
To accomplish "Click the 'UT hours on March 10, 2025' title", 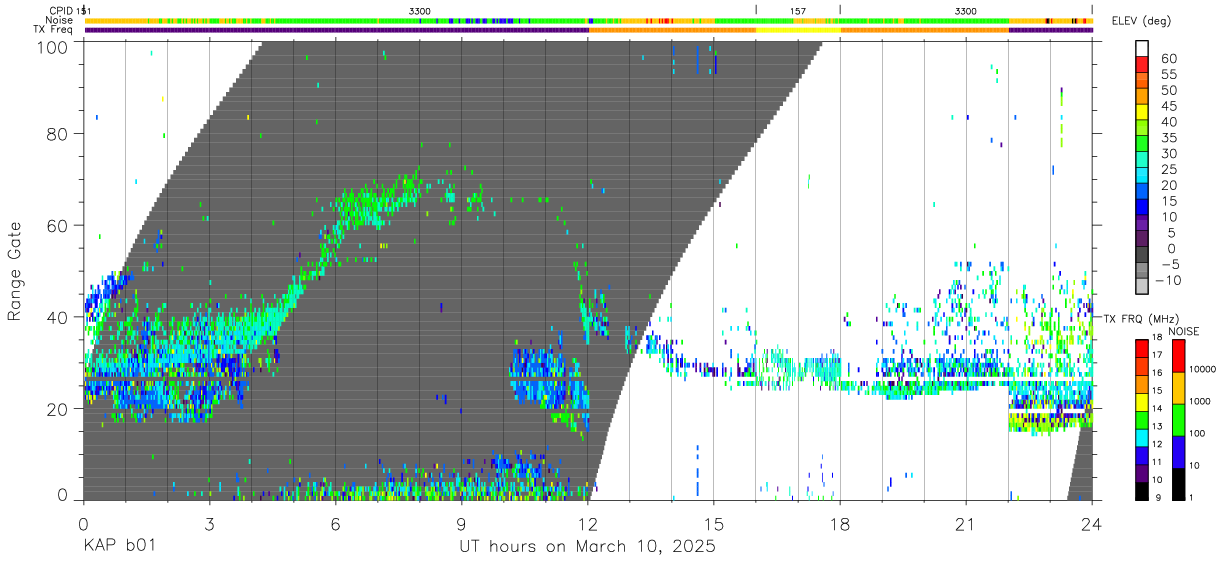I will 587,547.
